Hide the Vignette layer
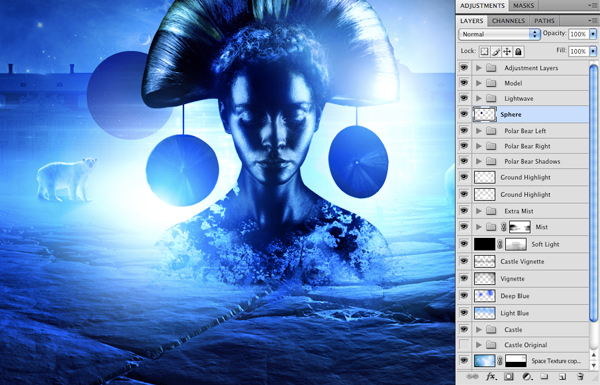Image resolution: width=600 pixels, height=385 pixels. point(464,278)
